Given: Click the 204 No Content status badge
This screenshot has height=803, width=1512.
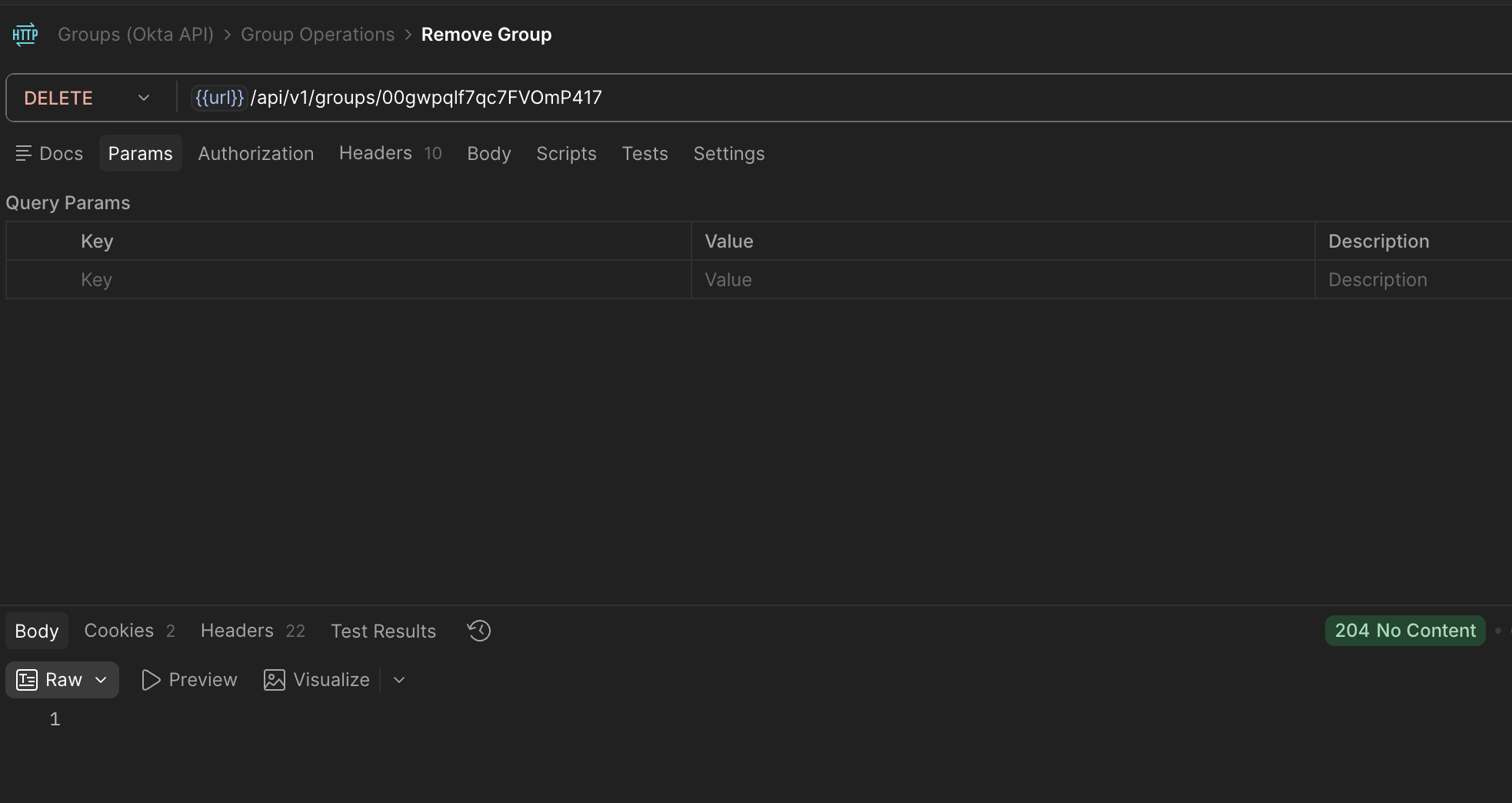Looking at the screenshot, I should point(1406,631).
